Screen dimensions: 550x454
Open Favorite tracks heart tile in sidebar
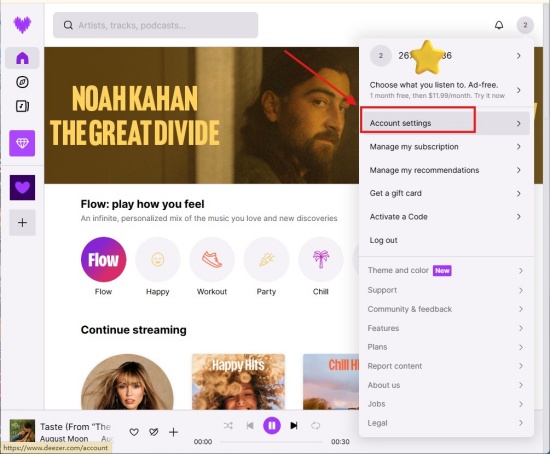(x=22, y=188)
